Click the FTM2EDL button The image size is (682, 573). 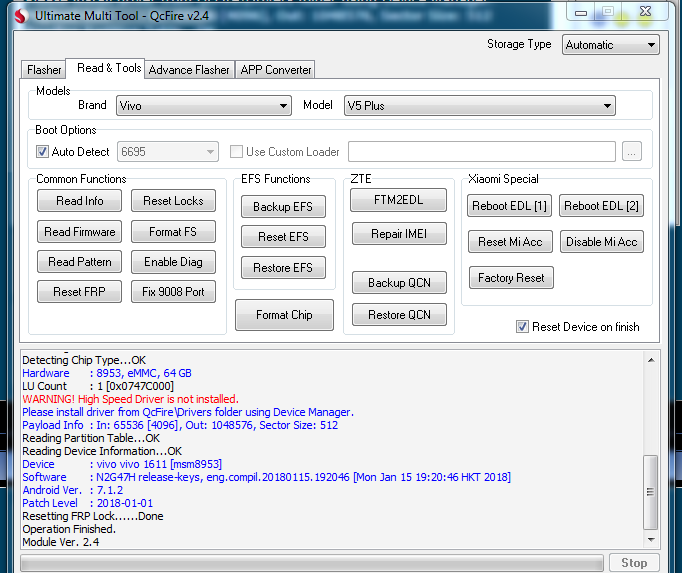coord(398,200)
